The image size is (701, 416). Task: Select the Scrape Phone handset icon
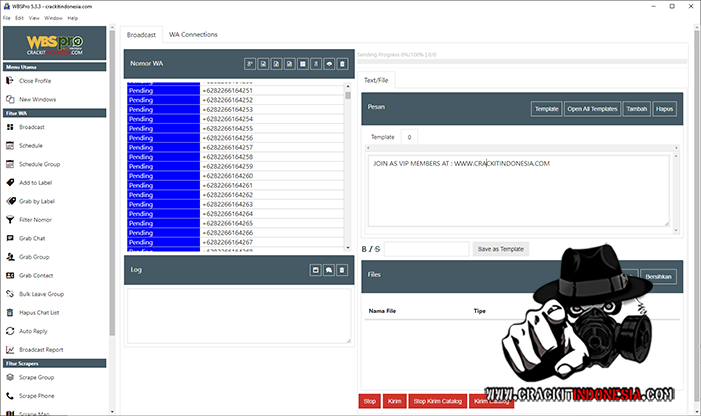pyautogui.click(x=10, y=396)
